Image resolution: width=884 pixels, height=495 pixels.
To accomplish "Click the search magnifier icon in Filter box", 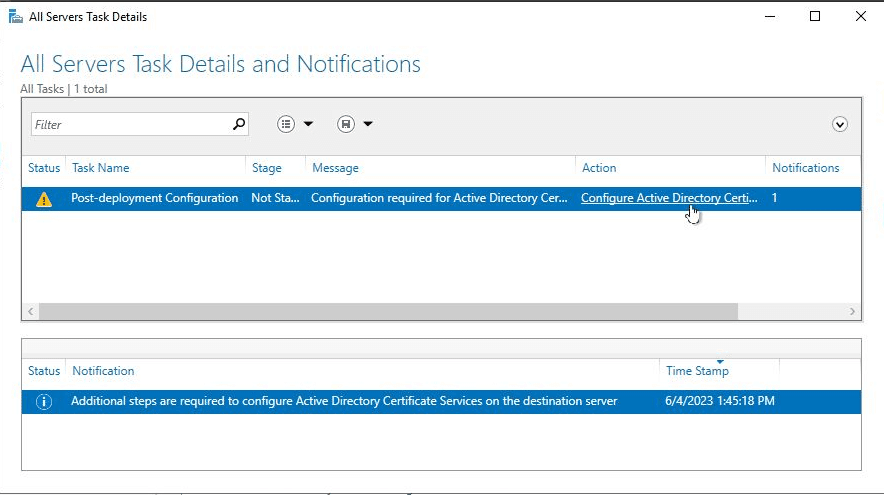I will (239, 124).
